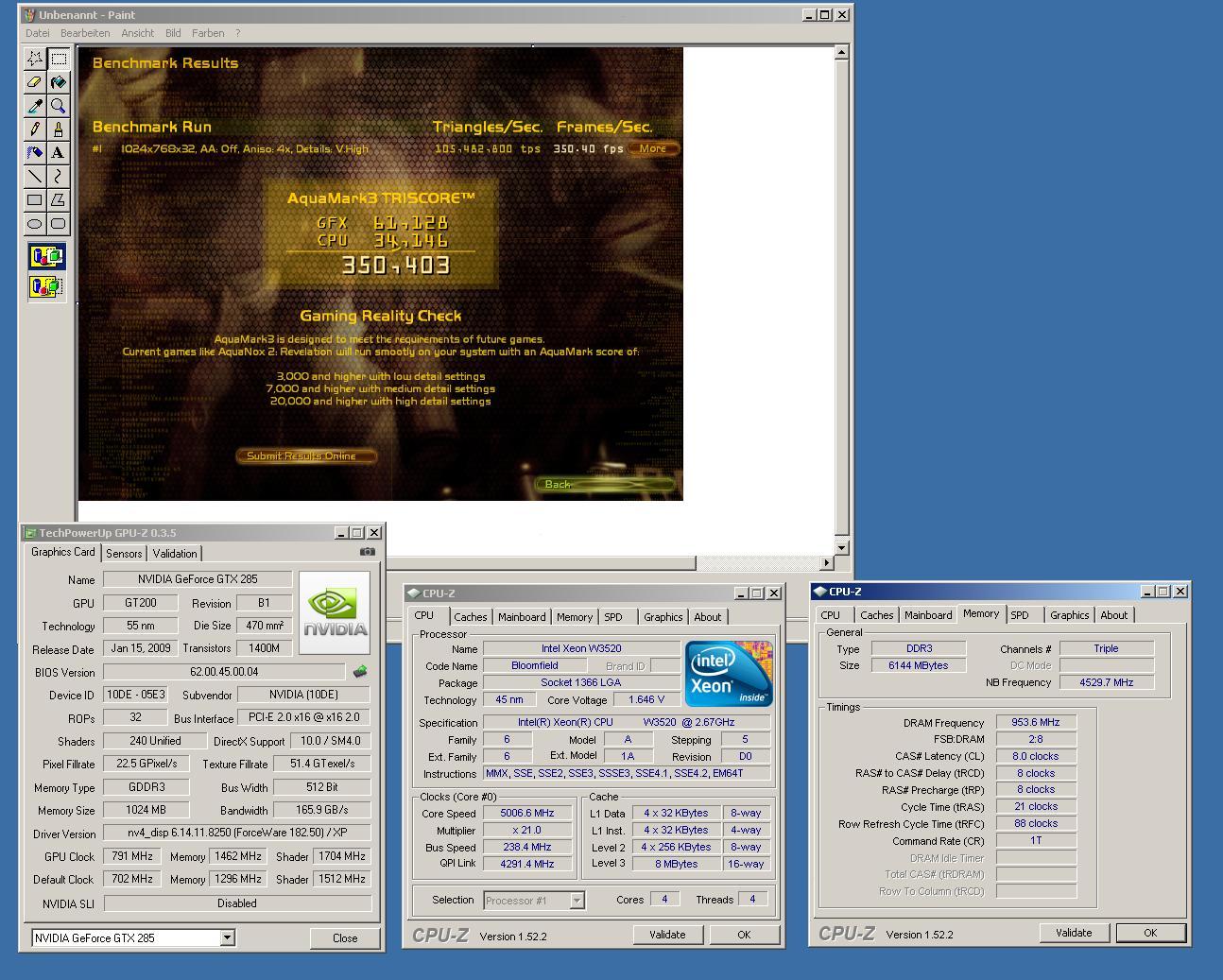Open Caches tab in left CPU-Z window

[x=470, y=617]
